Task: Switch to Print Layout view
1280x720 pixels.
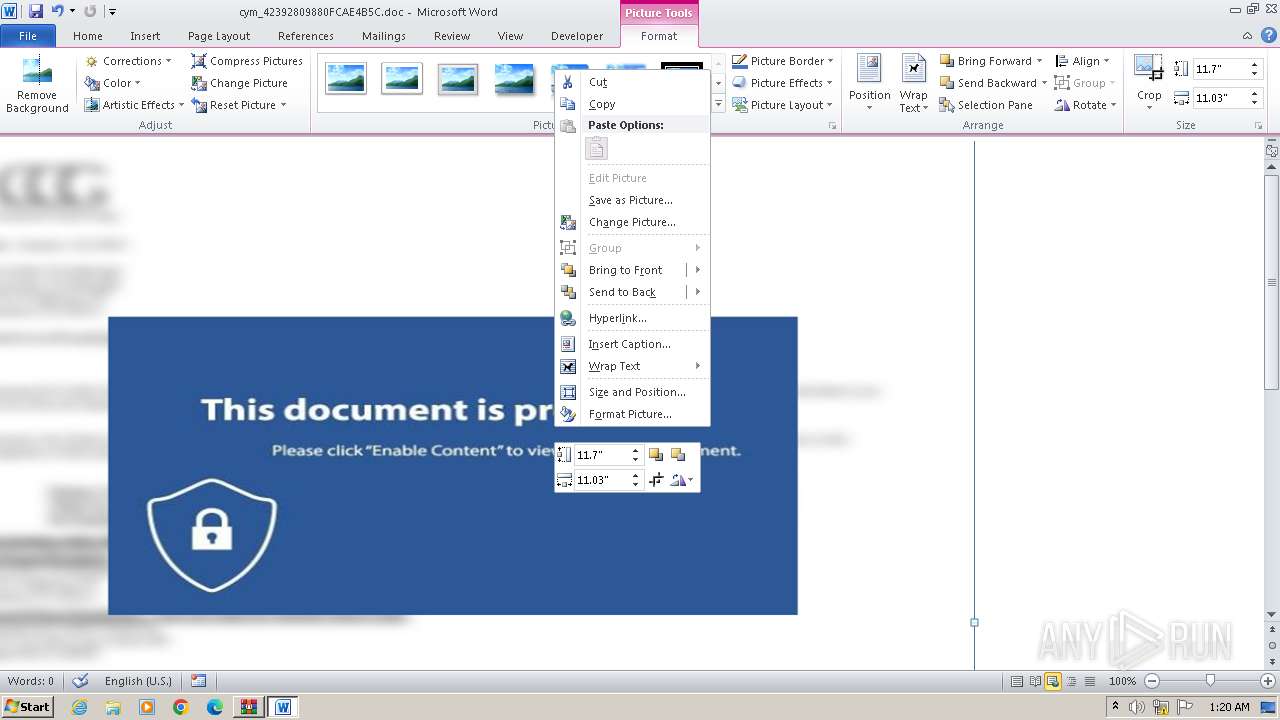Action: [1017, 681]
